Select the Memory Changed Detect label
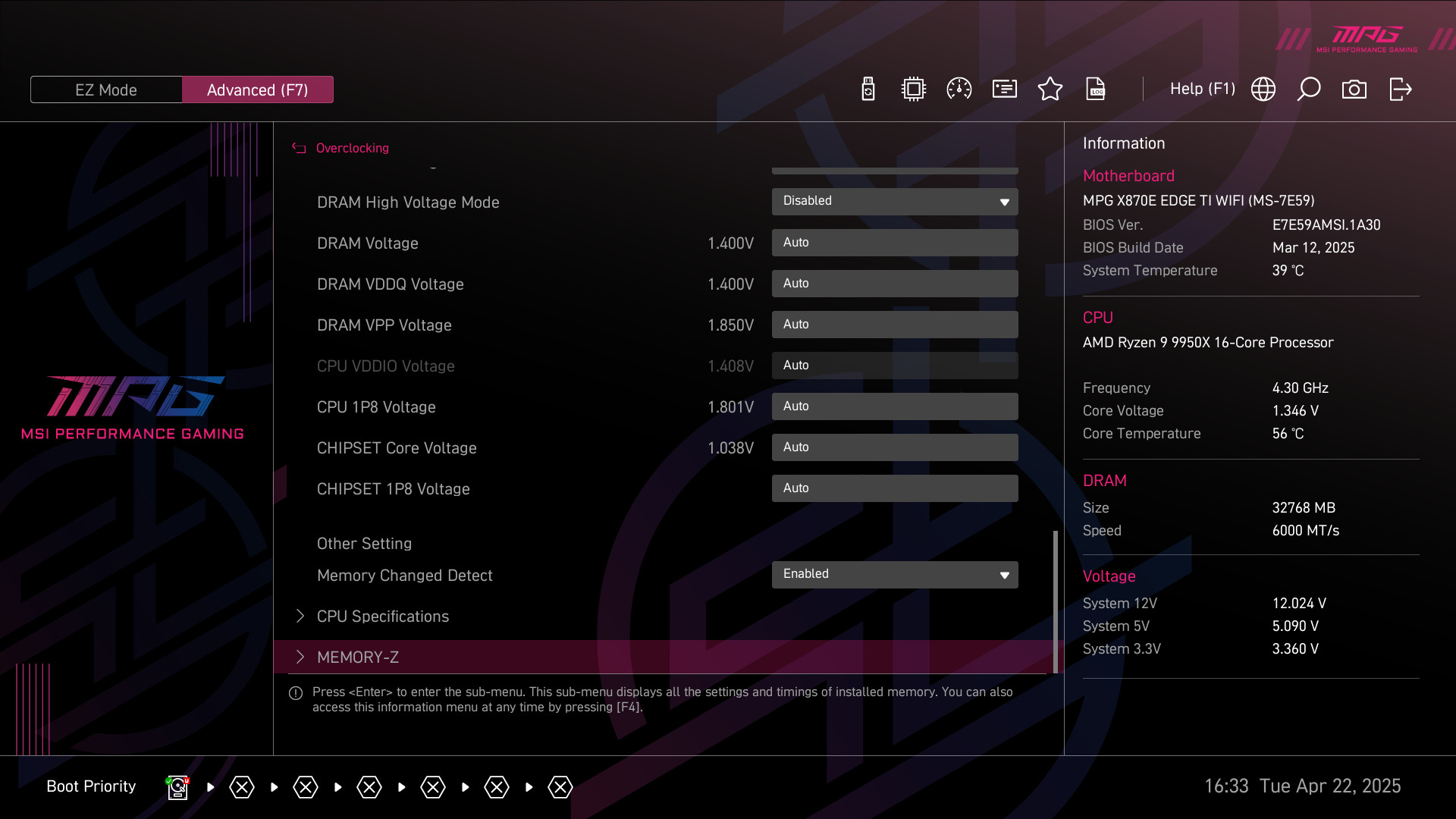The width and height of the screenshot is (1456, 819). (x=405, y=576)
